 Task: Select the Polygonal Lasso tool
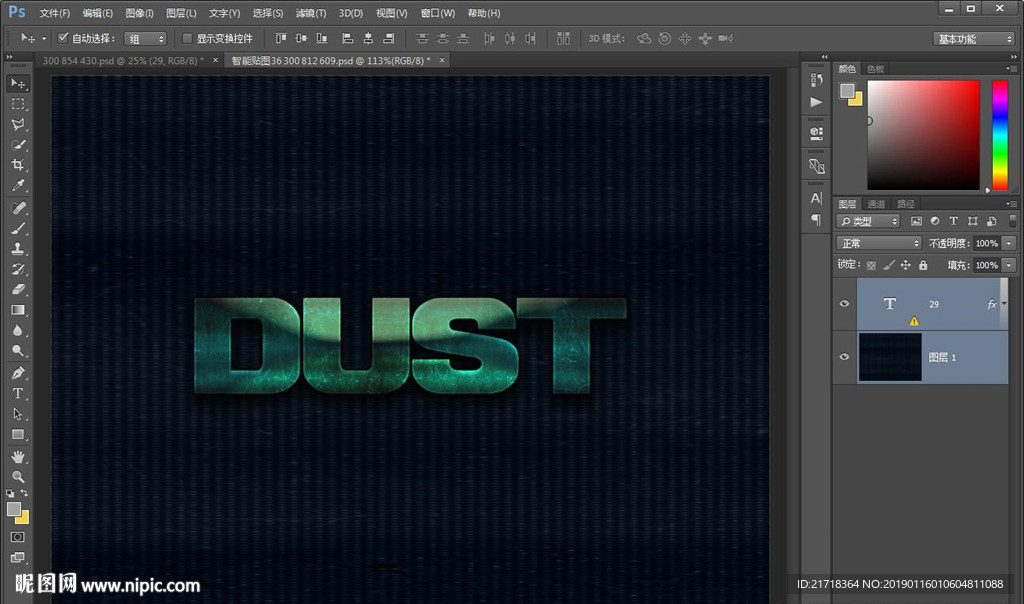coord(18,124)
